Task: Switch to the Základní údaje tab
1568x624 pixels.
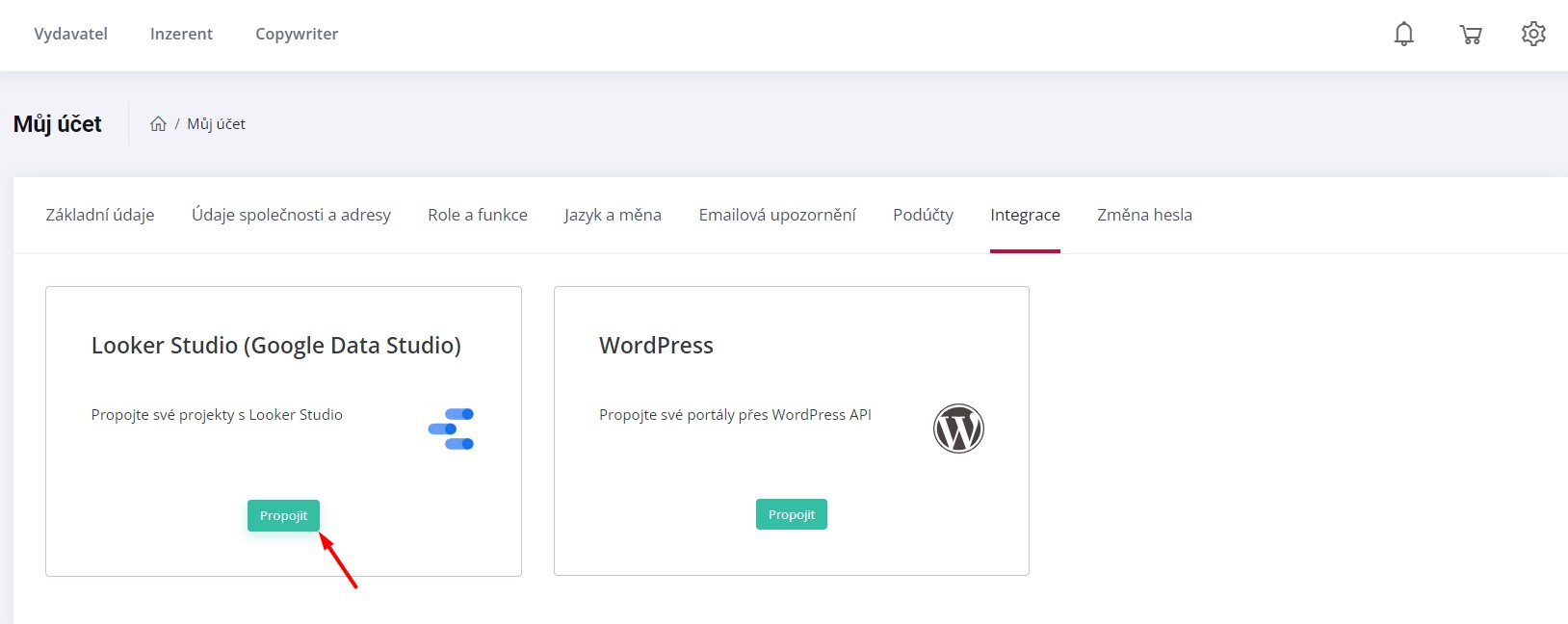Action: pyautogui.click(x=100, y=215)
